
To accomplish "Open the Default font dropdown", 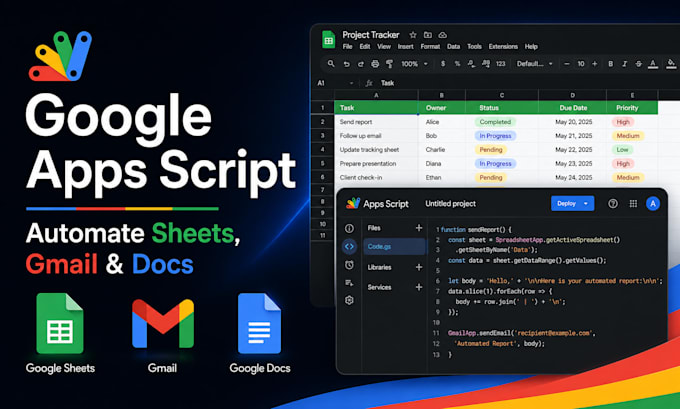I will (534, 64).
